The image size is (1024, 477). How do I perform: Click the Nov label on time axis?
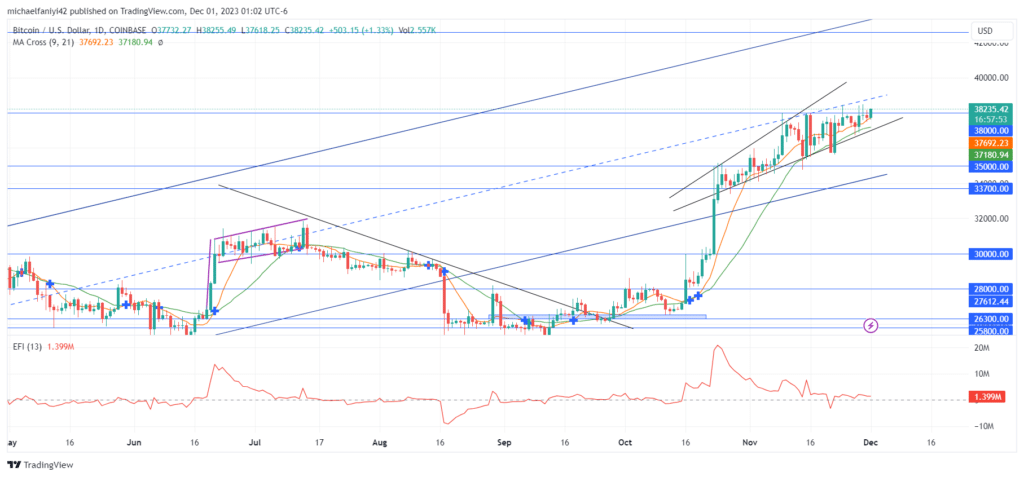750,442
